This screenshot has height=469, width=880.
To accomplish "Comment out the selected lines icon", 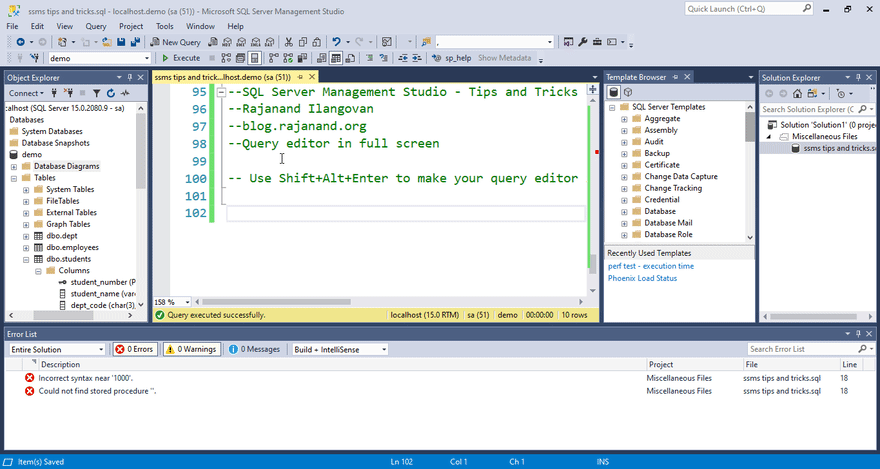I will [369, 58].
